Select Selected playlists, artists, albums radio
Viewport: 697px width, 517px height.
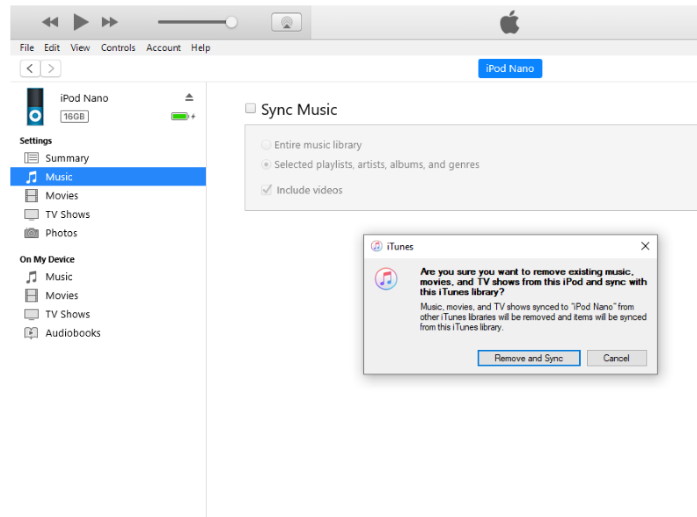pyautogui.click(x=266, y=164)
